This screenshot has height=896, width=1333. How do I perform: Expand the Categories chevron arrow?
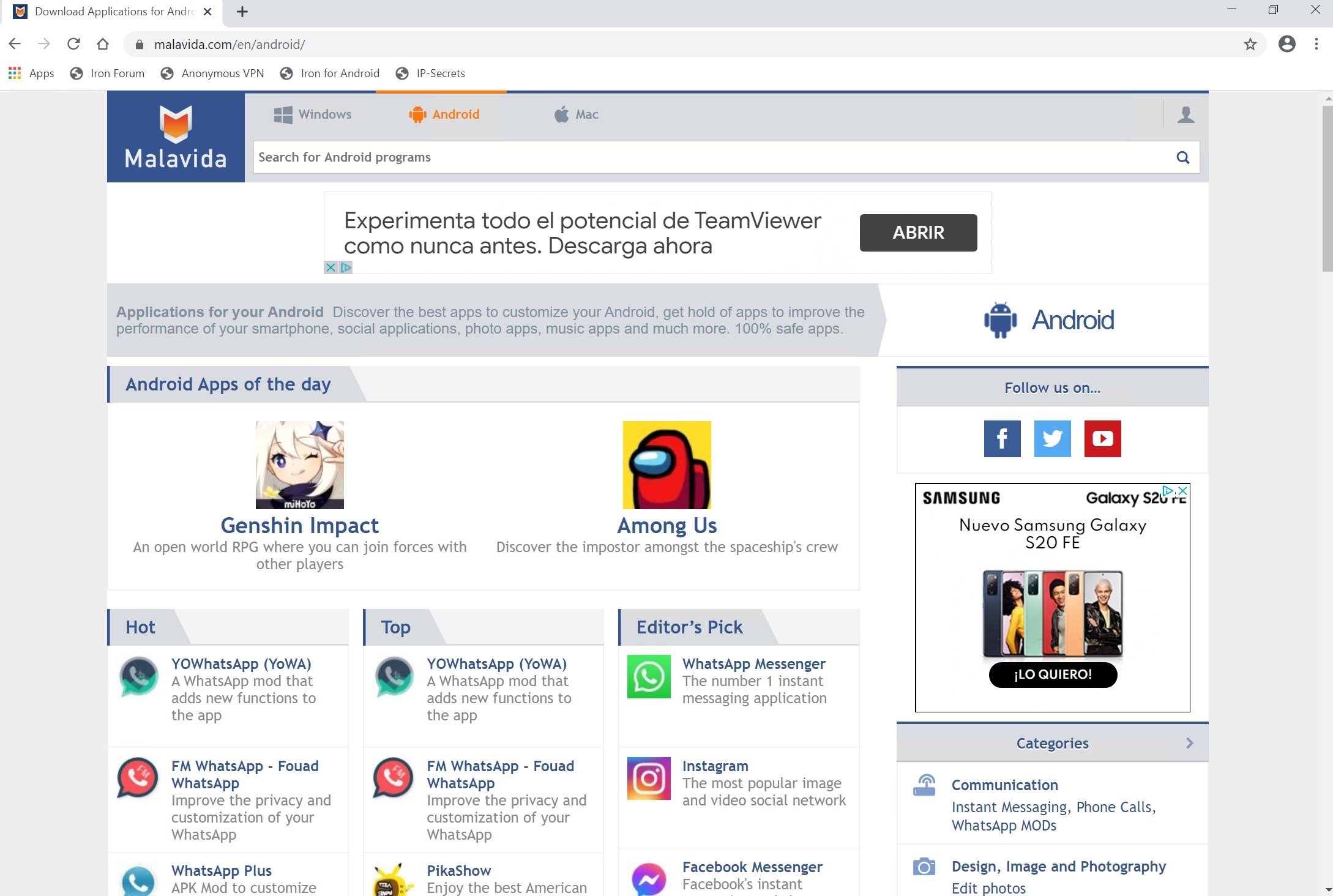(1190, 743)
